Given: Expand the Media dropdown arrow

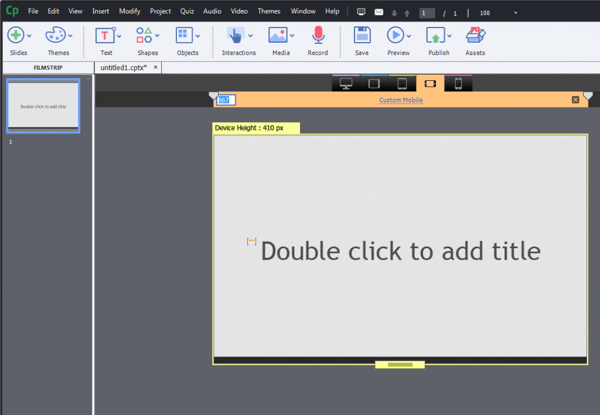Looking at the screenshot, I should [292, 36].
